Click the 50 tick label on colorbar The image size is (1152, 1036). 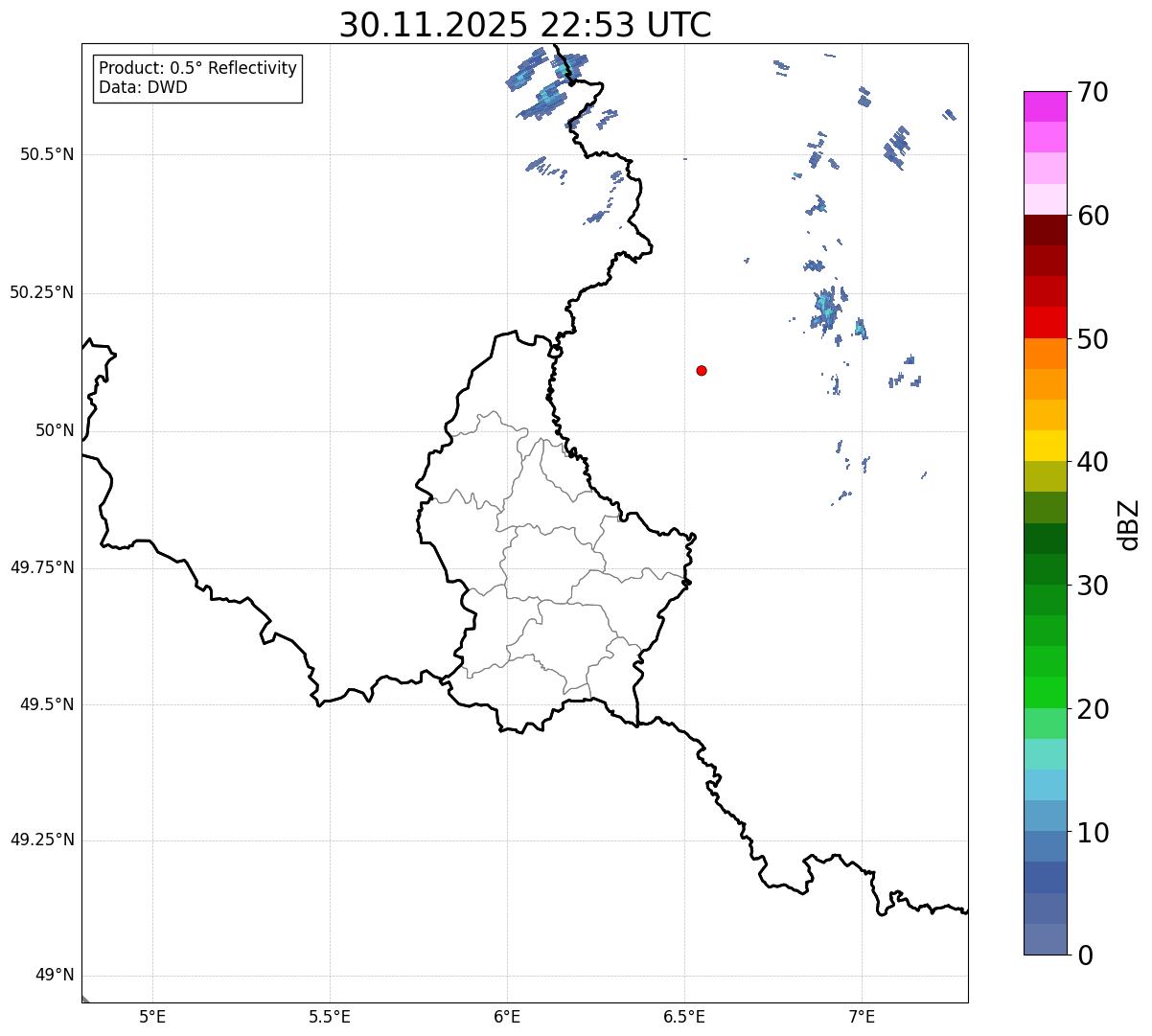pos(1093,339)
